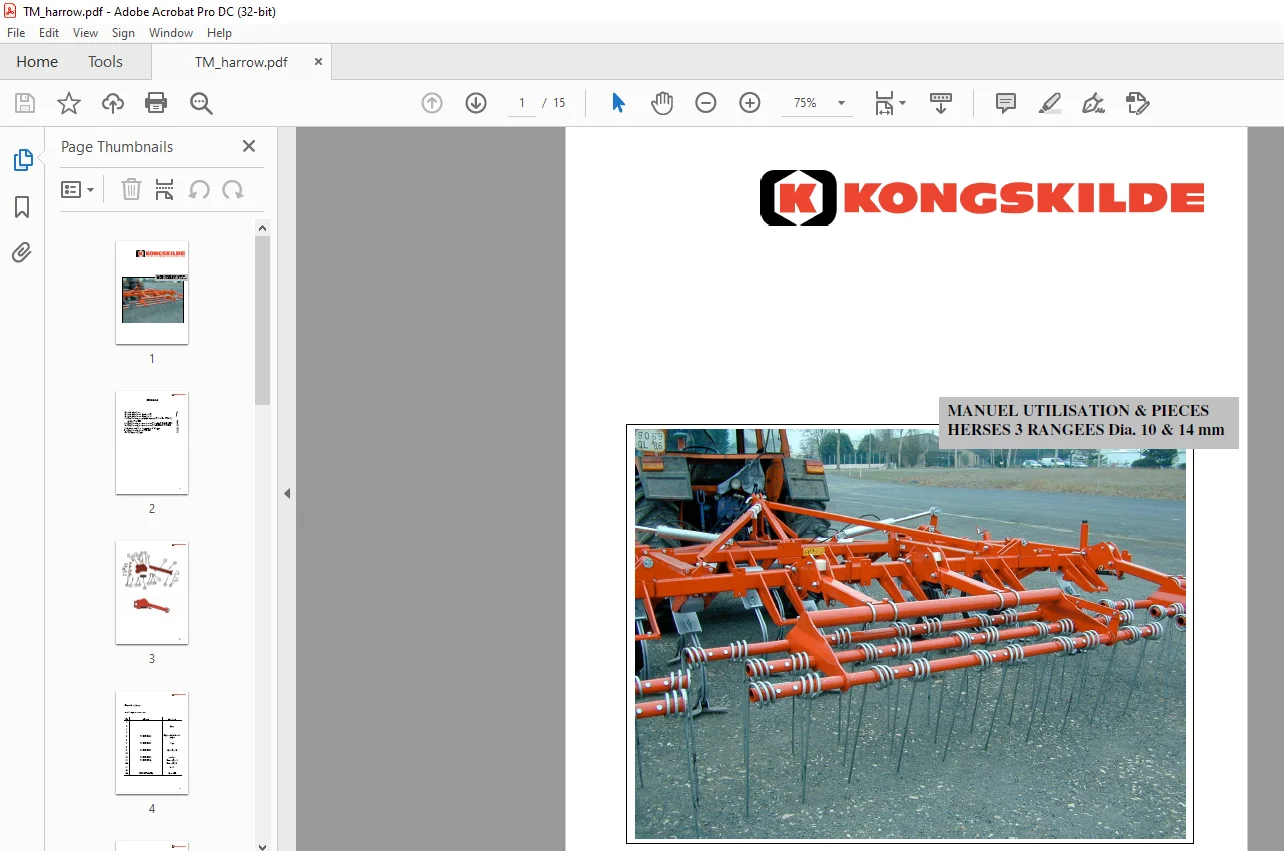Open the thumbnails Options dropdown menu
Image resolution: width=1284 pixels, height=851 pixels.
click(x=77, y=190)
